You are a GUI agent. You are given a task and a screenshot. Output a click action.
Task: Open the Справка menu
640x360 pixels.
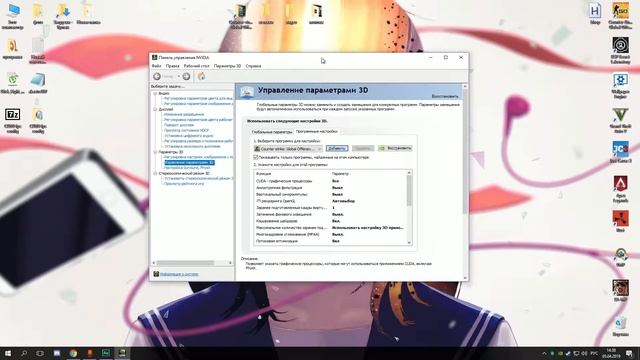(x=253, y=66)
